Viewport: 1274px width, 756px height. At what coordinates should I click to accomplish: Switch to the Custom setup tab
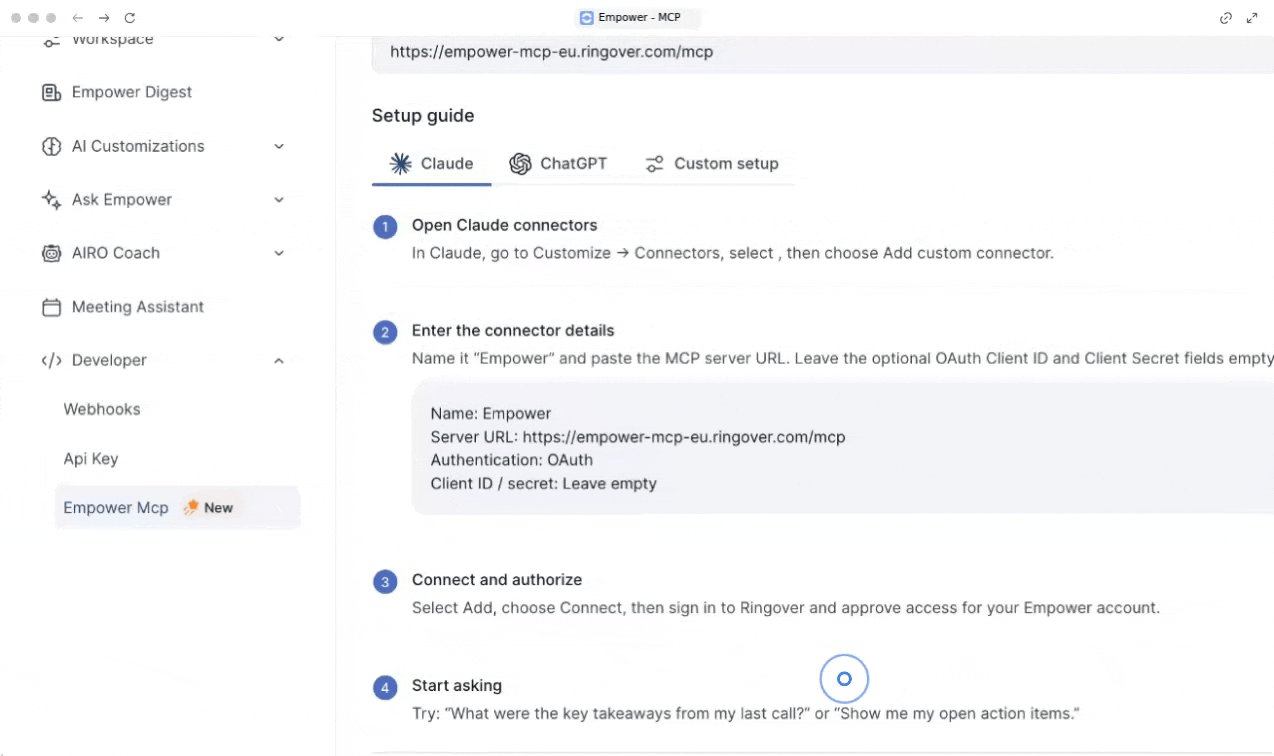[711, 164]
